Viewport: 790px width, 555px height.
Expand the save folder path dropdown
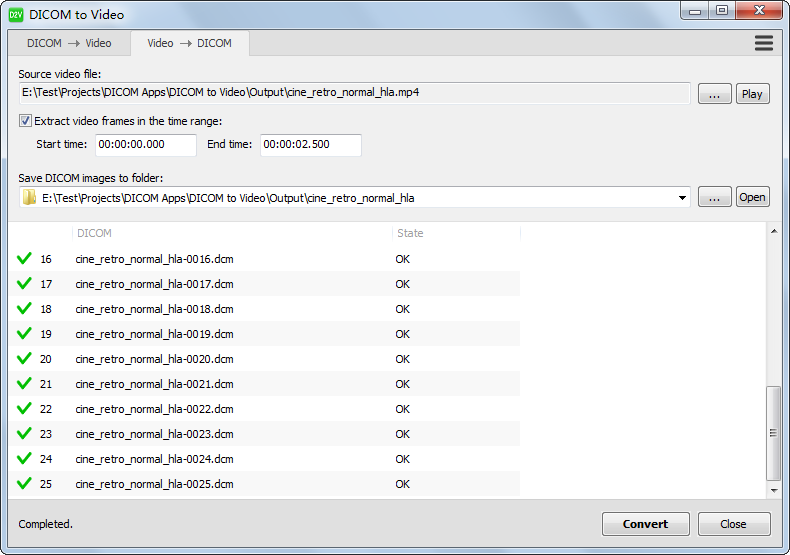[x=683, y=198]
